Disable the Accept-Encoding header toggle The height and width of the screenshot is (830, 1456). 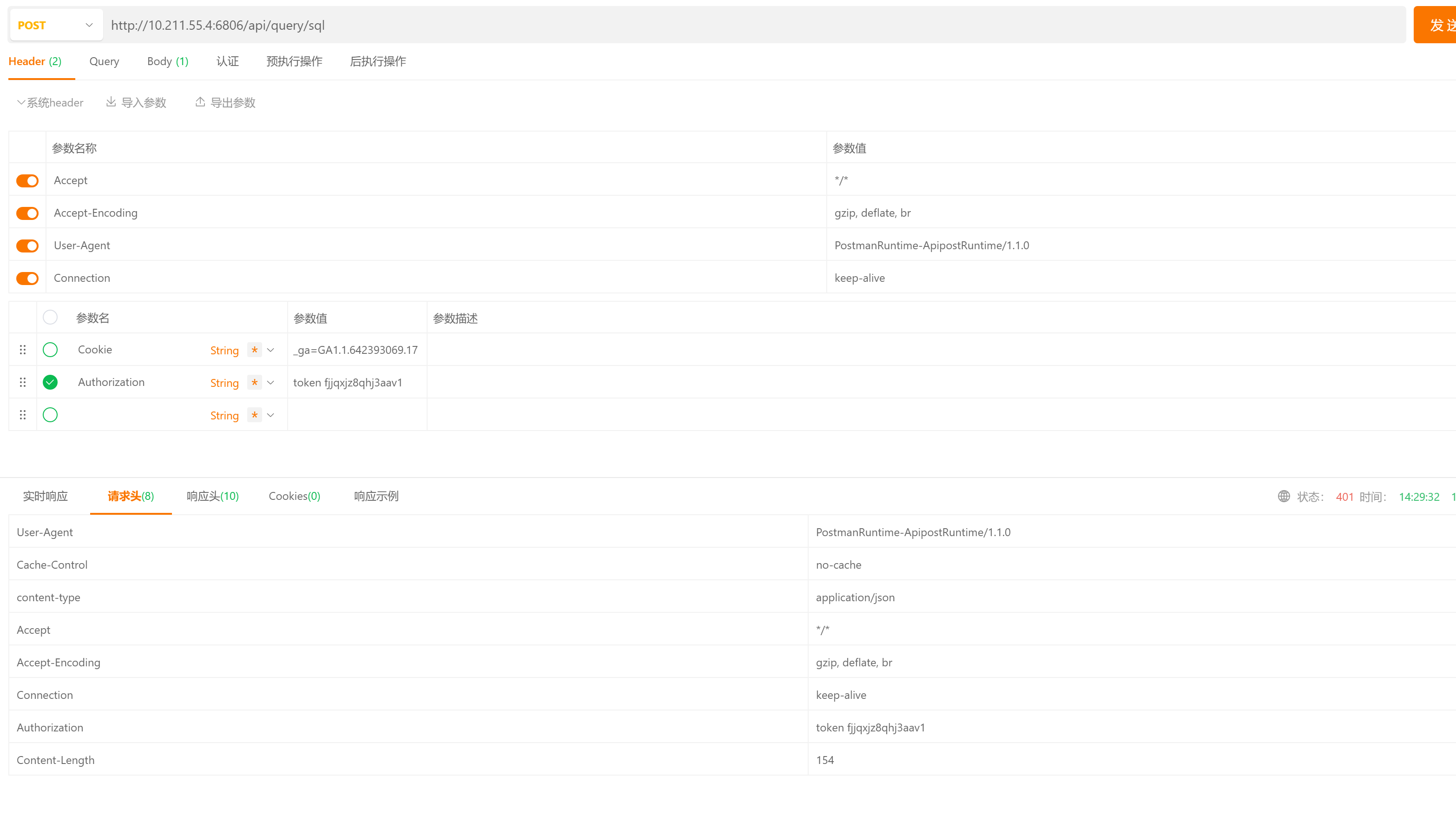coord(27,213)
